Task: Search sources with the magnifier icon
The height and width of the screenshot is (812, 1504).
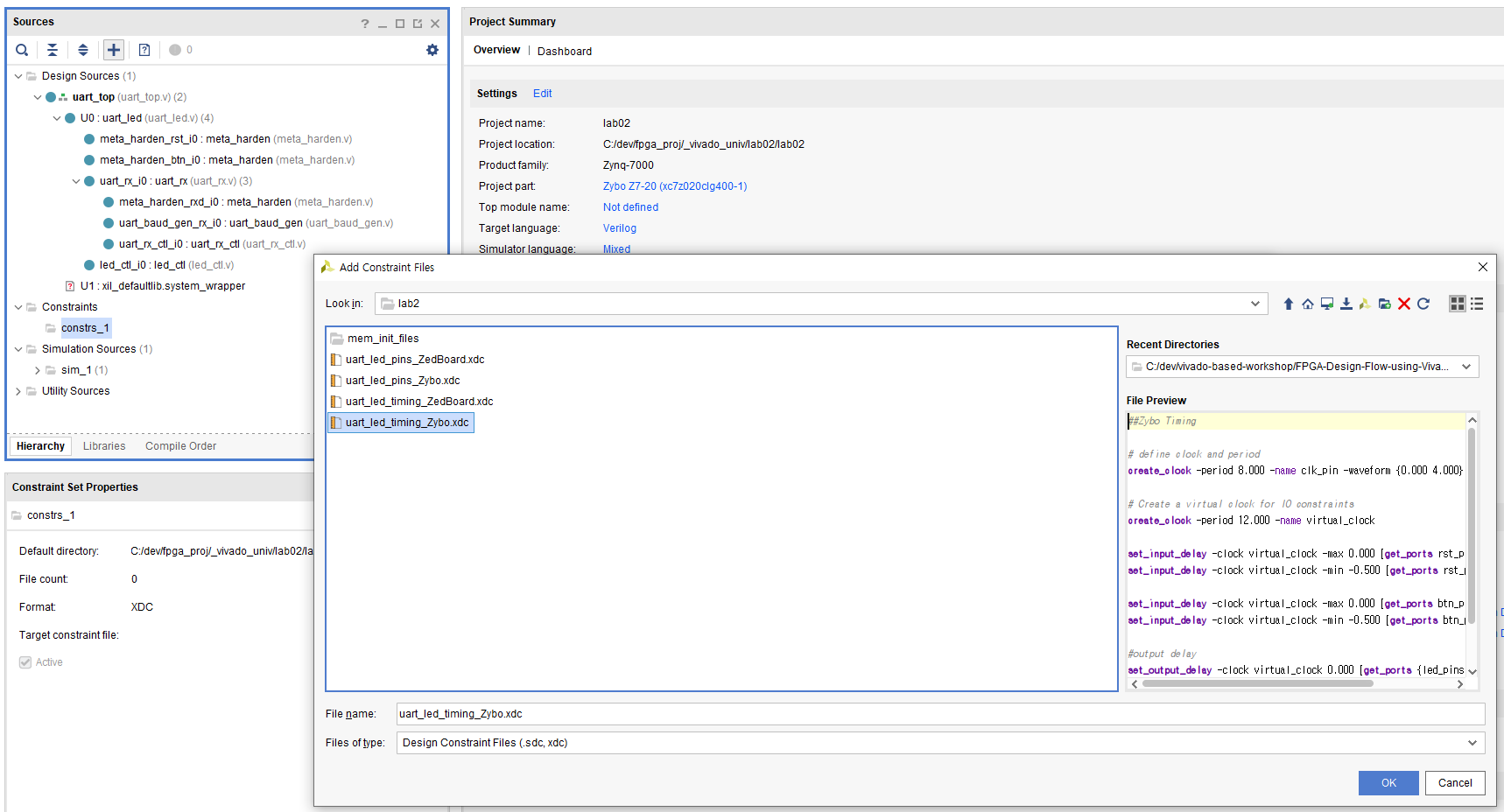Action: click(22, 50)
